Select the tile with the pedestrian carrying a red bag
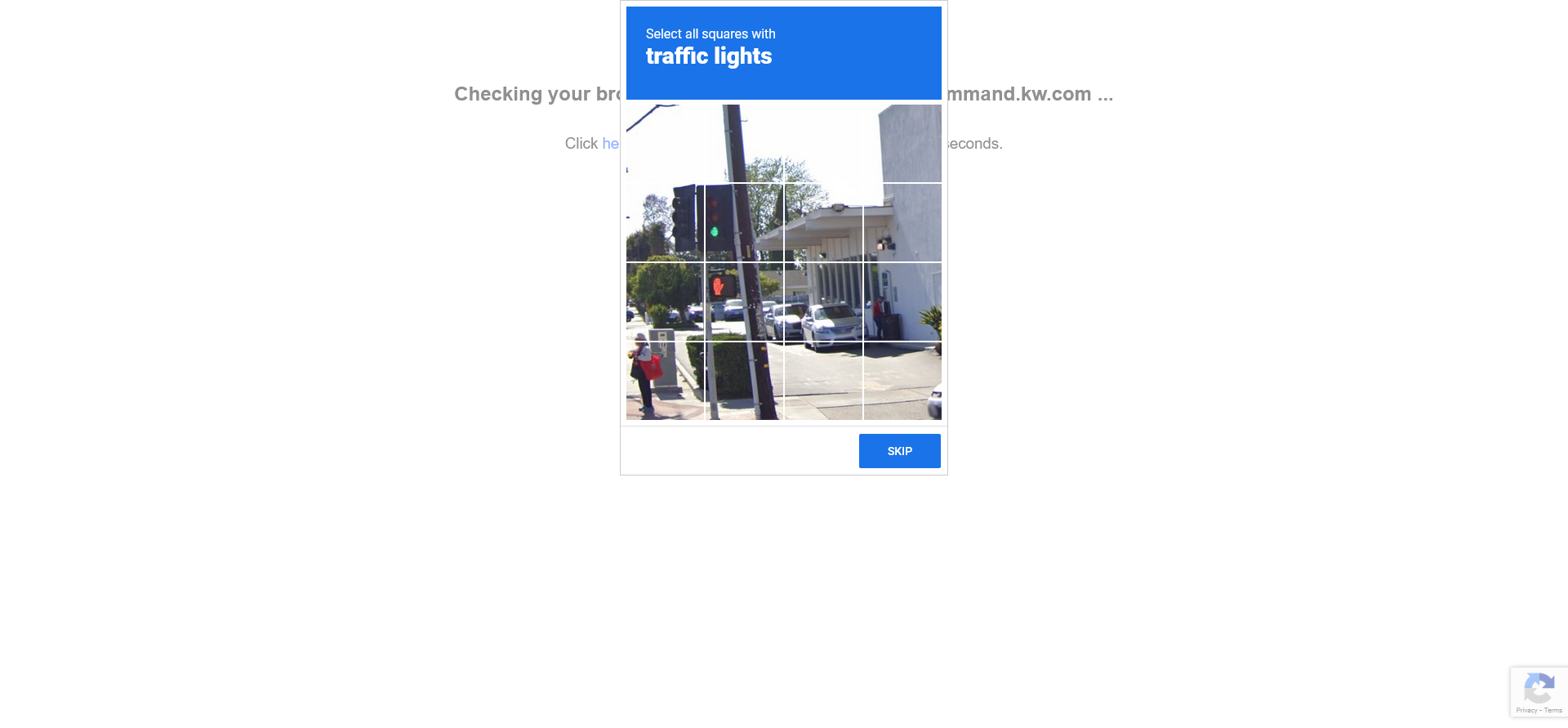 (665, 381)
